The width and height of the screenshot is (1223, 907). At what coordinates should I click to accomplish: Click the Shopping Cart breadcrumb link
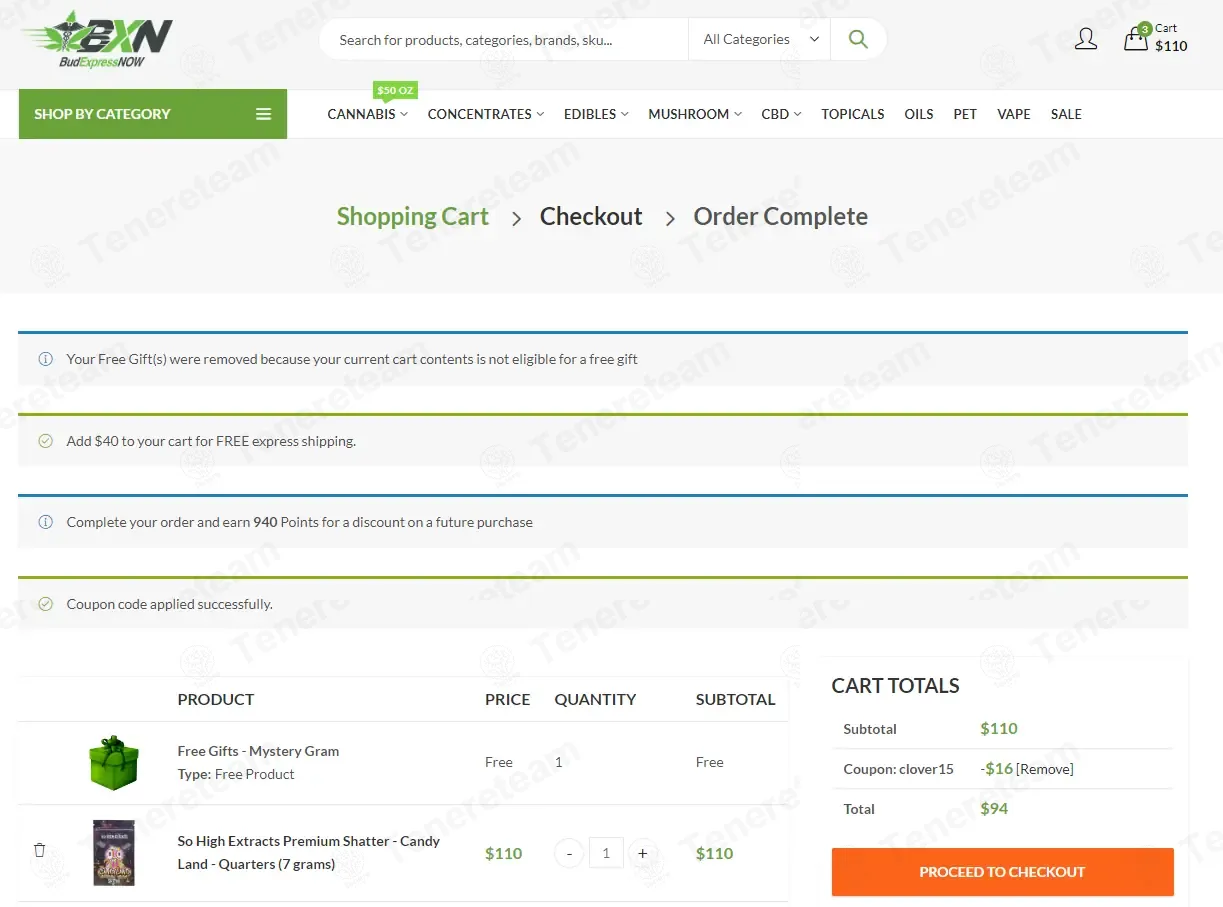tap(413, 216)
